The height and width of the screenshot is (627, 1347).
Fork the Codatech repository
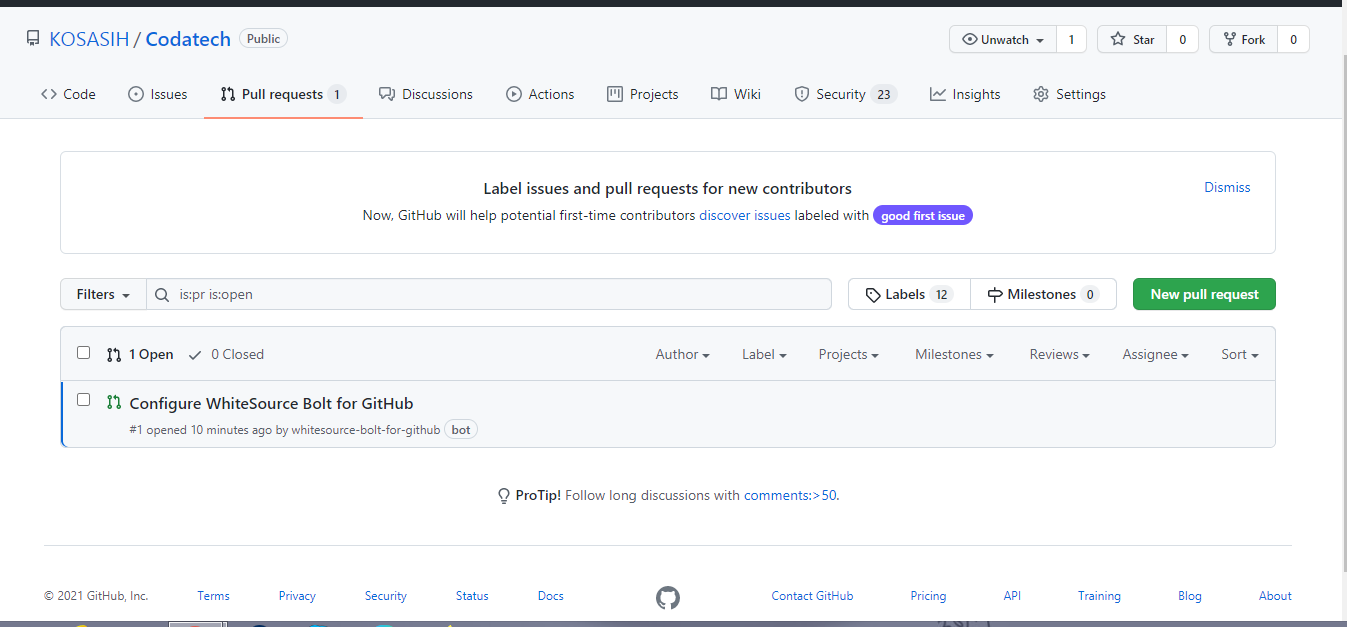point(1244,40)
